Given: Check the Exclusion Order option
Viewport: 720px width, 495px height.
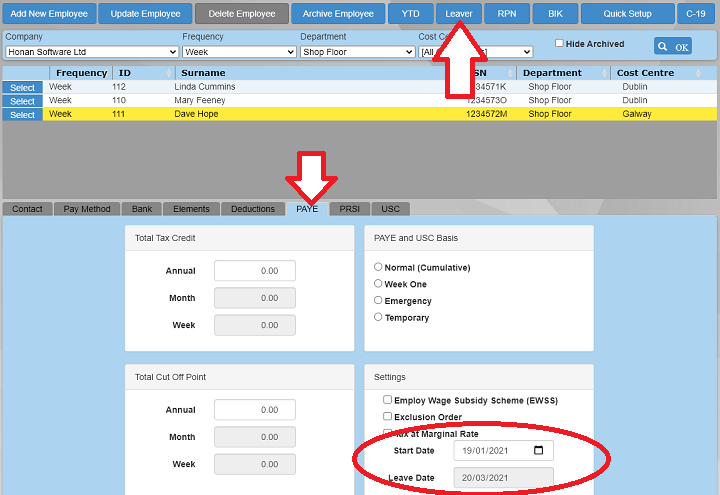Looking at the screenshot, I should click(x=388, y=417).
